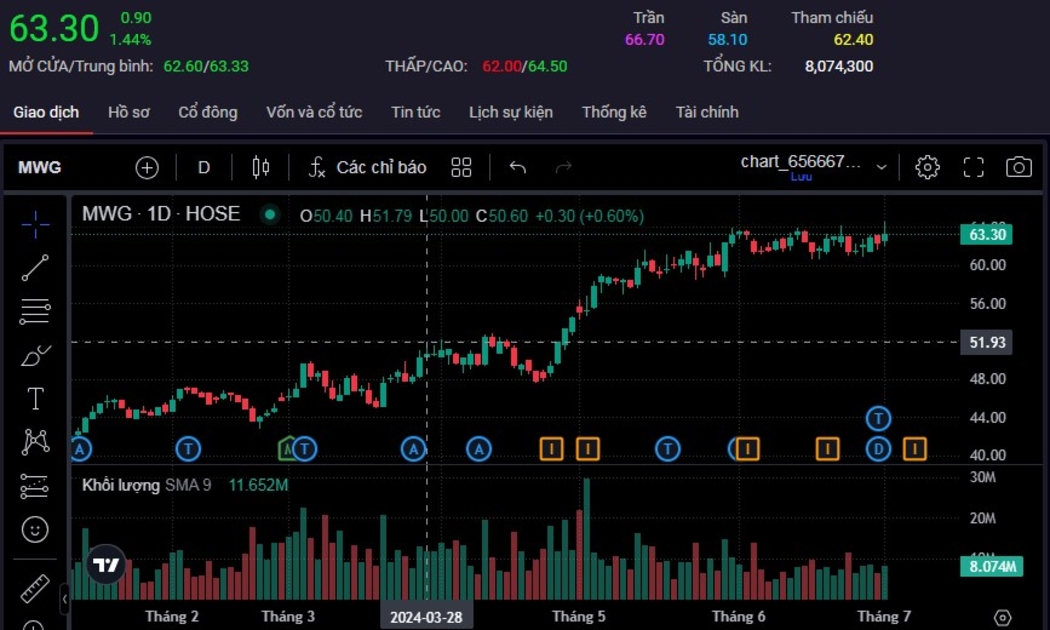Screen dimensions: 1050x630
Task: Click the MWG symbol search button
Action: [x=40, y=167]
